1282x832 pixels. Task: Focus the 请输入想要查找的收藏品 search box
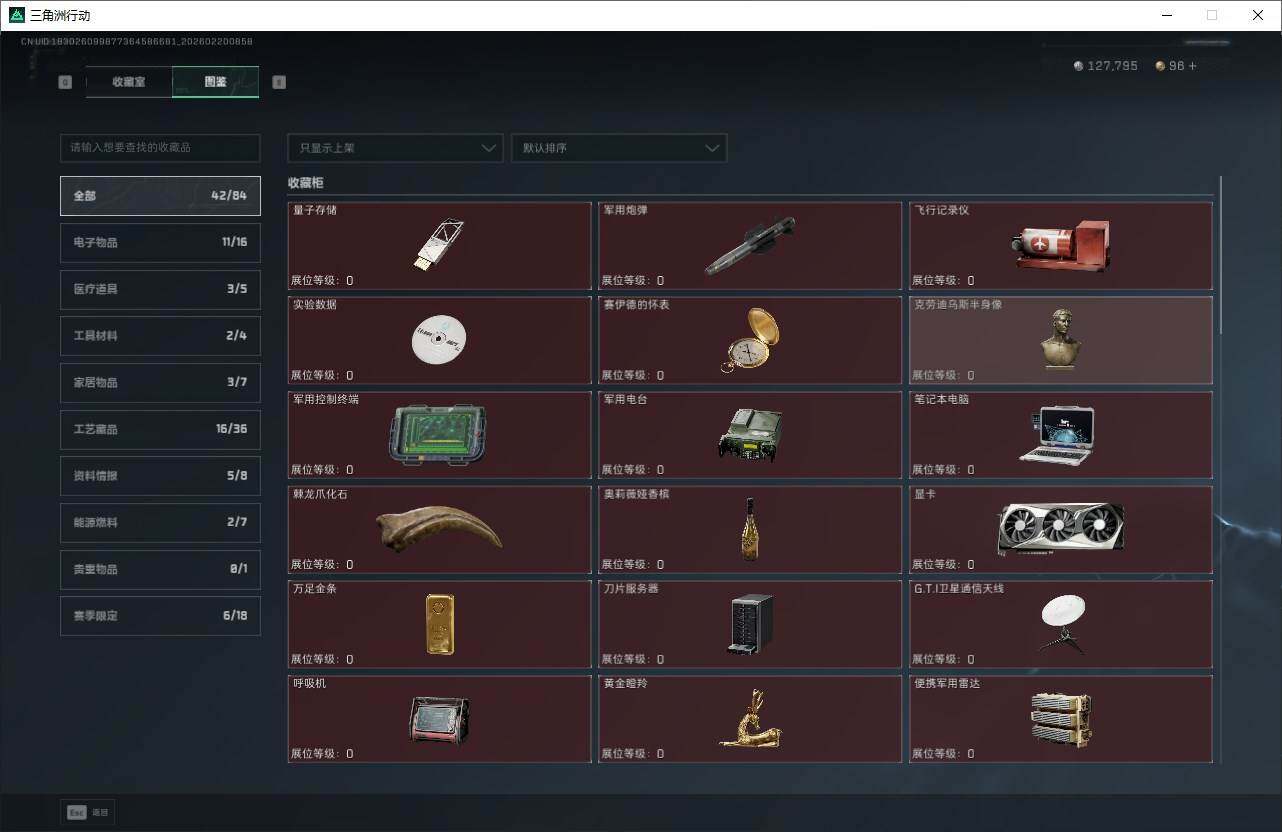[x=160, y=148]
